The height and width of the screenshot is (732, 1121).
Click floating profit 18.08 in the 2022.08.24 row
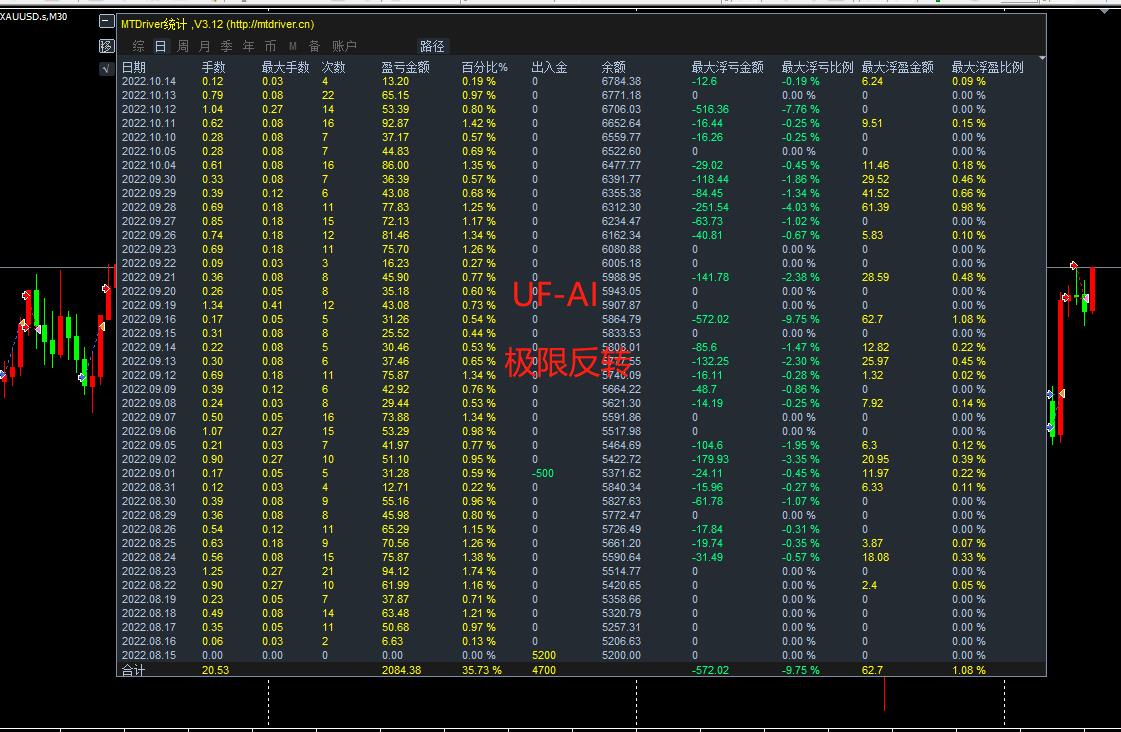pyautogui.click(x=876, y=558)
